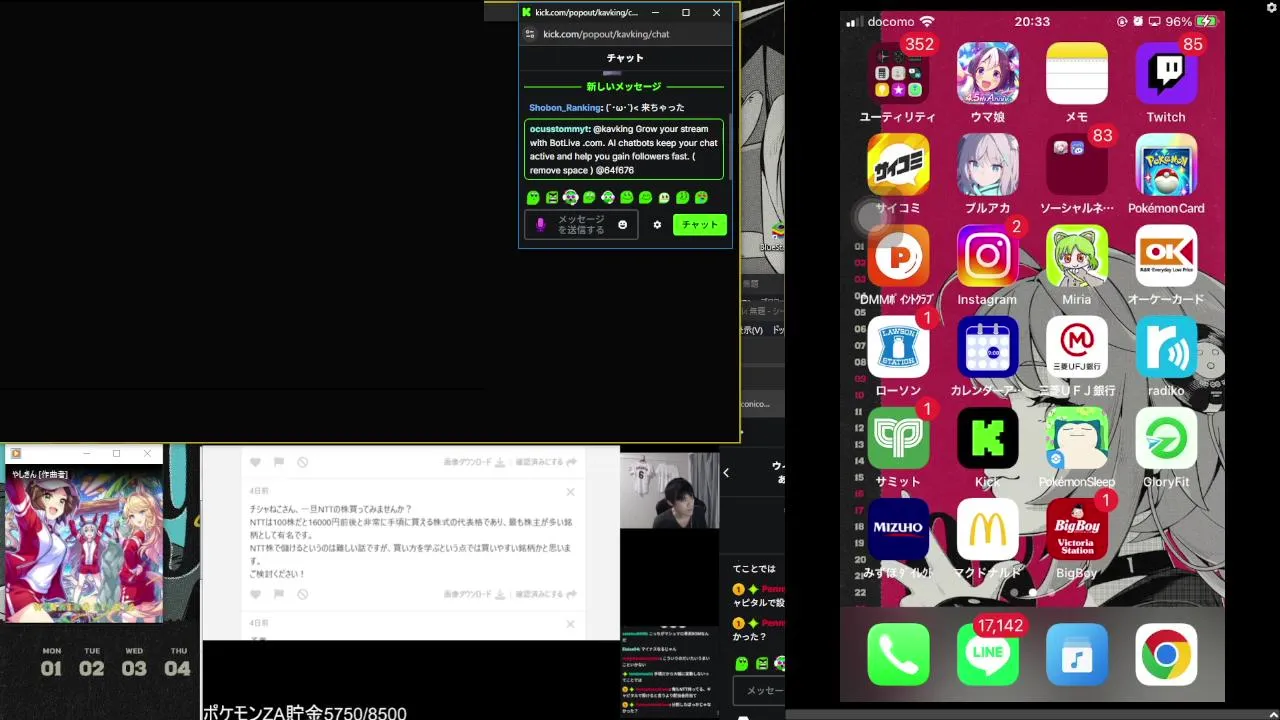1280x720 pixels.
Task: Click 確認済みにする below the NTT comment
Action: point(546,594)
